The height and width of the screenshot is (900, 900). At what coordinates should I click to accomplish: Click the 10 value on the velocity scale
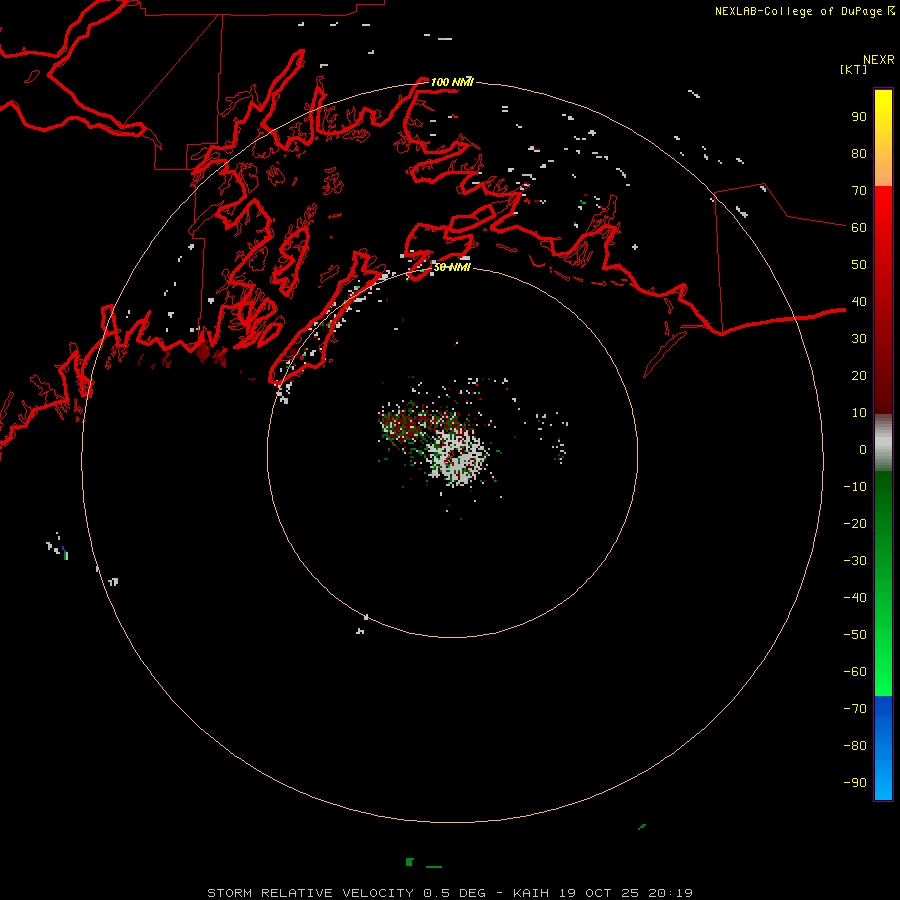[859, 413]
